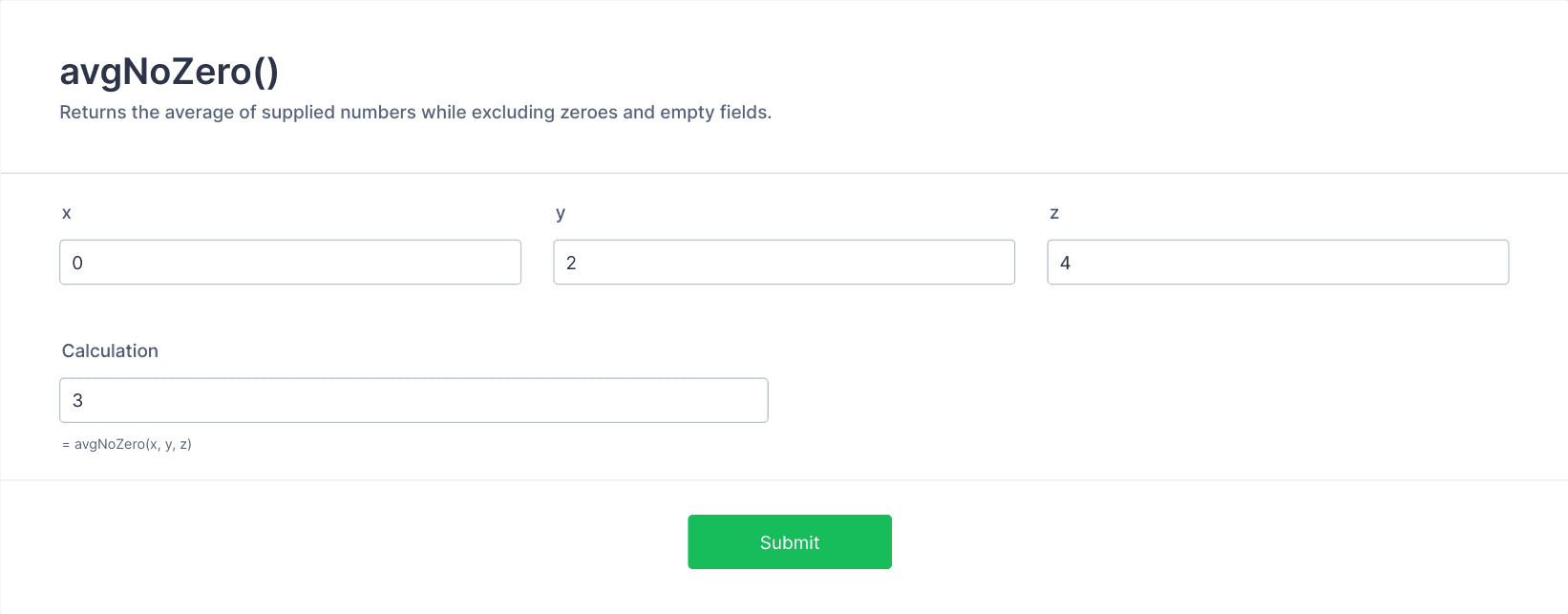Image resolution: width=1568 pixels, height=614 pixels.
Task: Click the Calculation result field
Action: point(413,400)
